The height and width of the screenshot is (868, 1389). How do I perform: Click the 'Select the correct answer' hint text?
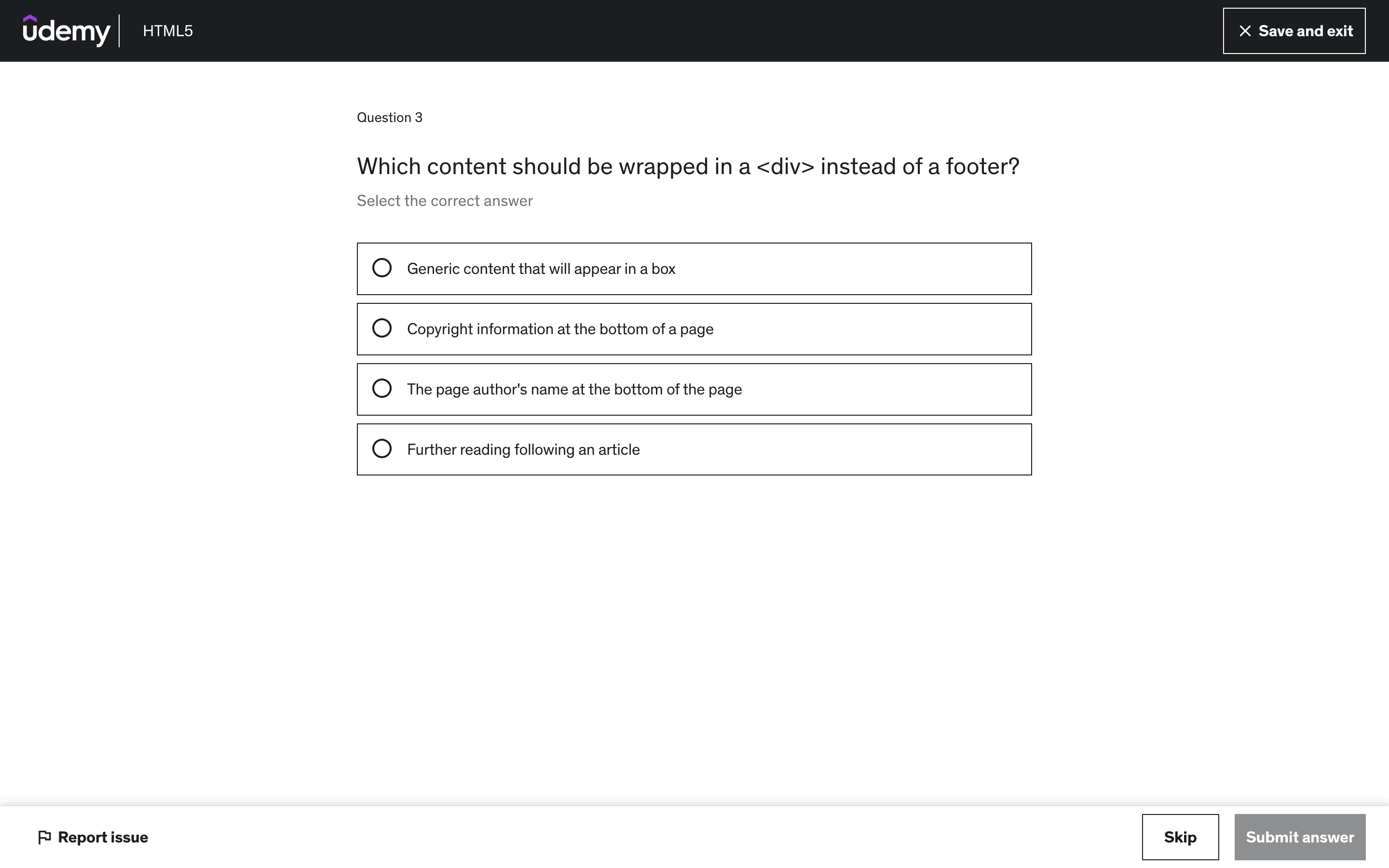[x=444, y=201]
